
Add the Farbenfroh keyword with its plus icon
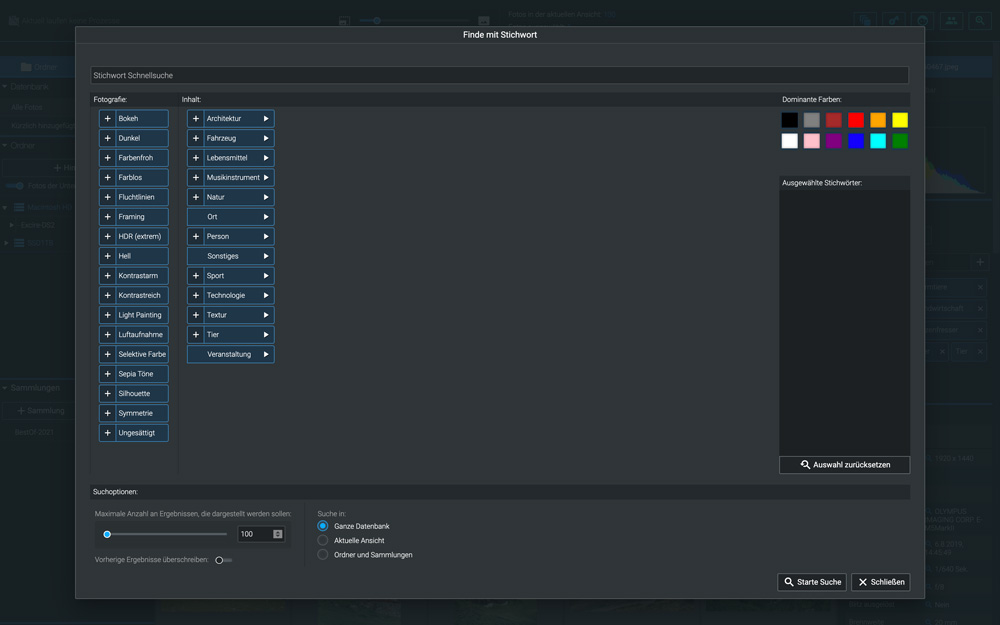coord(108,158)
